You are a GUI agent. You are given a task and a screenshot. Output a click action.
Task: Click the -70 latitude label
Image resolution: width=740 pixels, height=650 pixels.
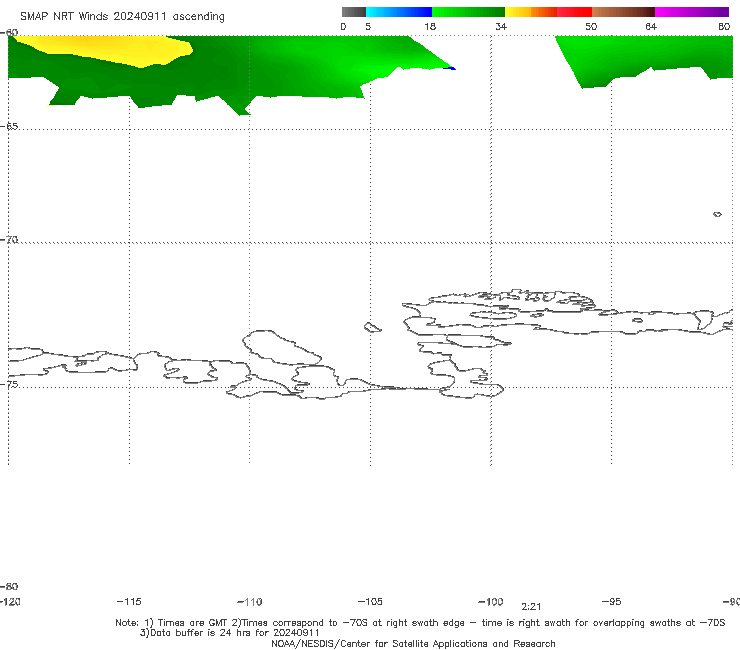(9, 240)
